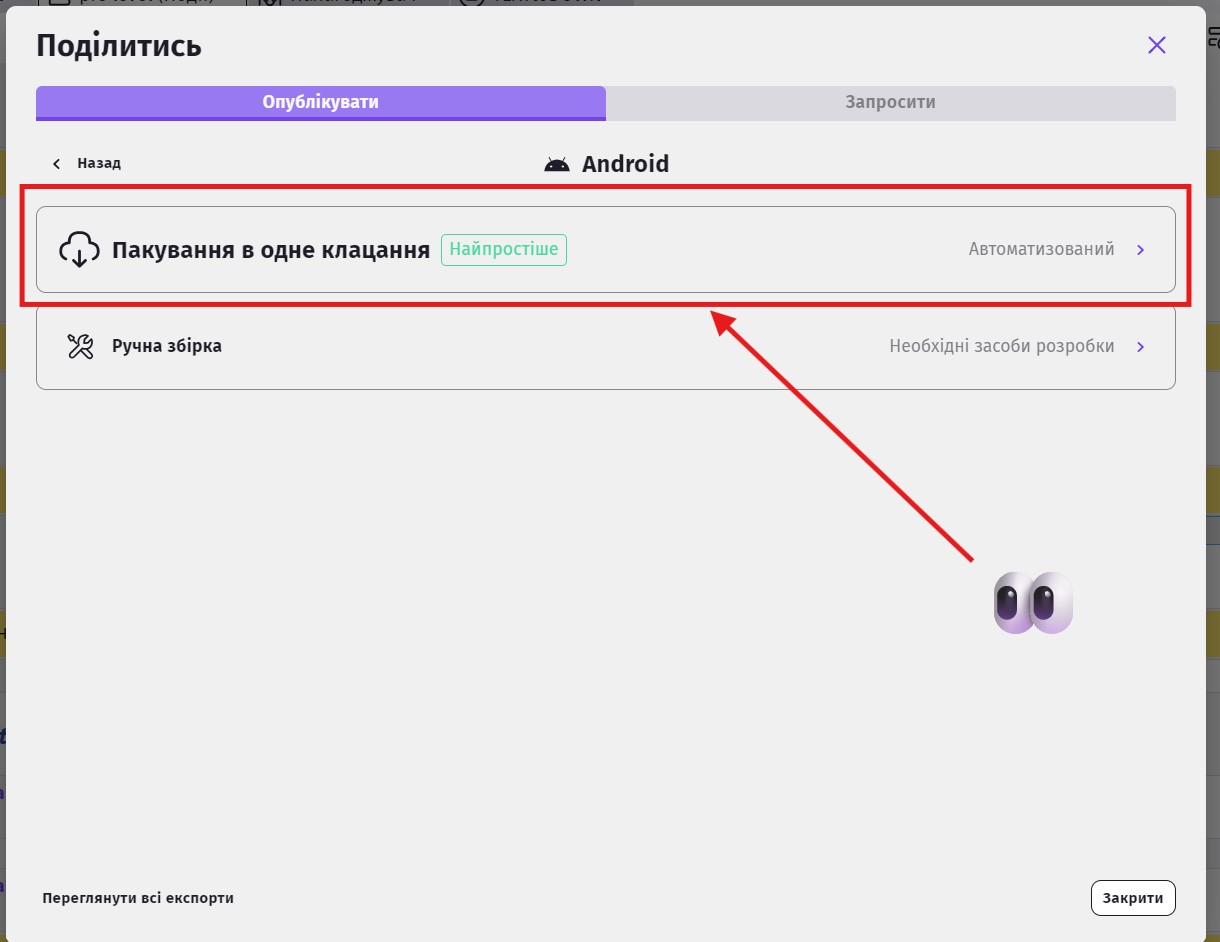
Task: Expand the arrow on the Ручна збірка row
Action: (1141, 347)
